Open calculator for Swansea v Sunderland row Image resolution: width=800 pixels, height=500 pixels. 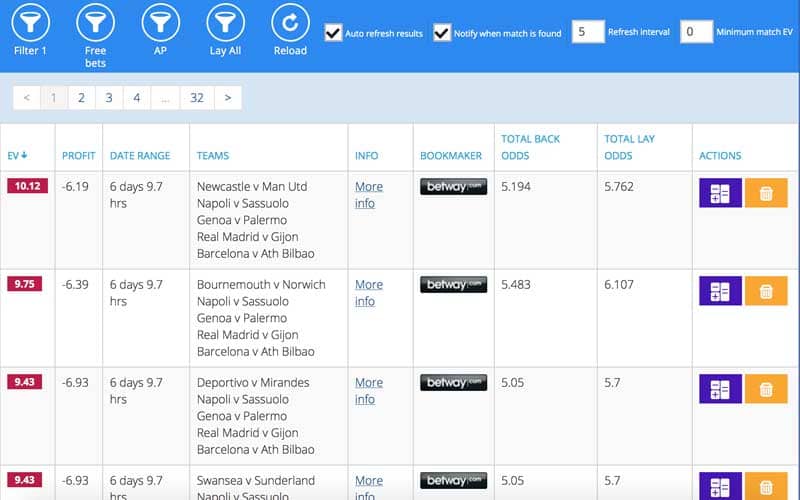720,486
